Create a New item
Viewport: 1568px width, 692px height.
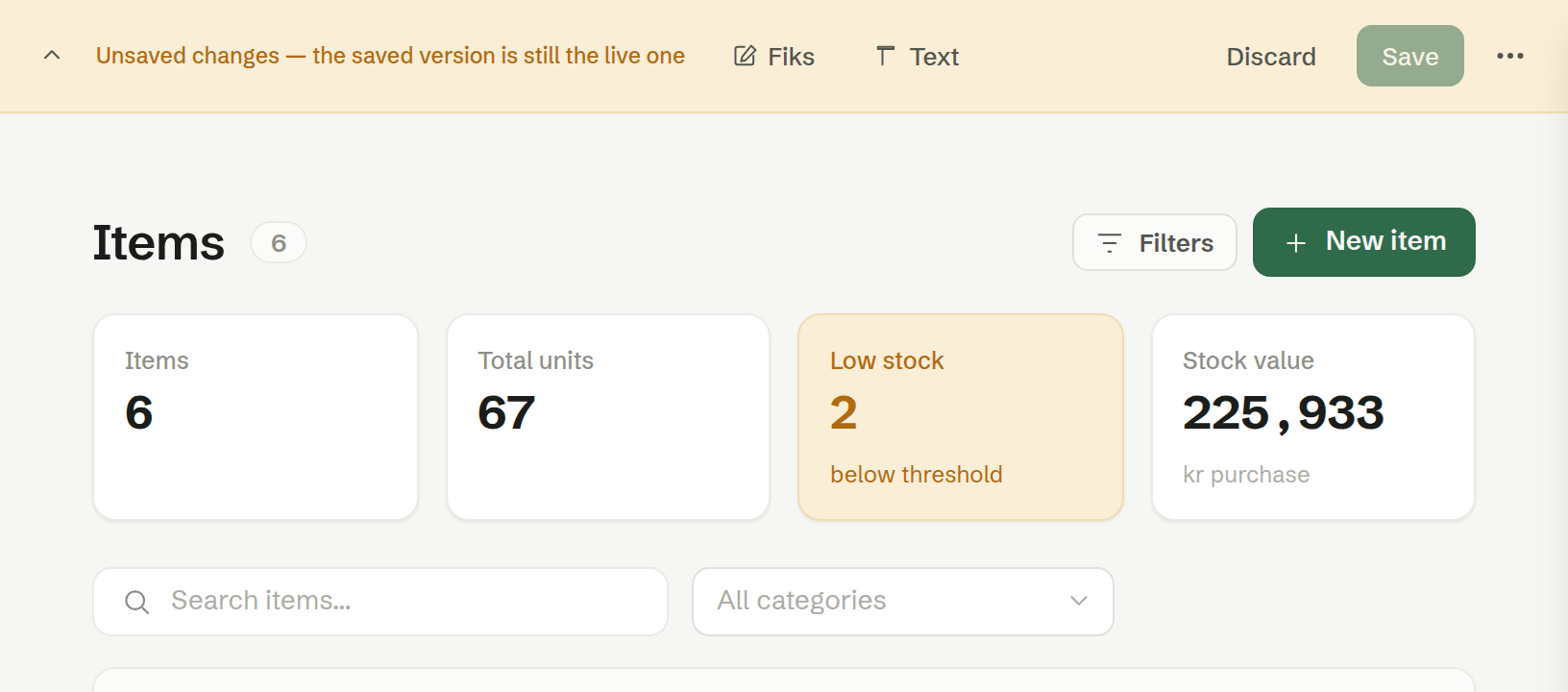pos(1364,242)
